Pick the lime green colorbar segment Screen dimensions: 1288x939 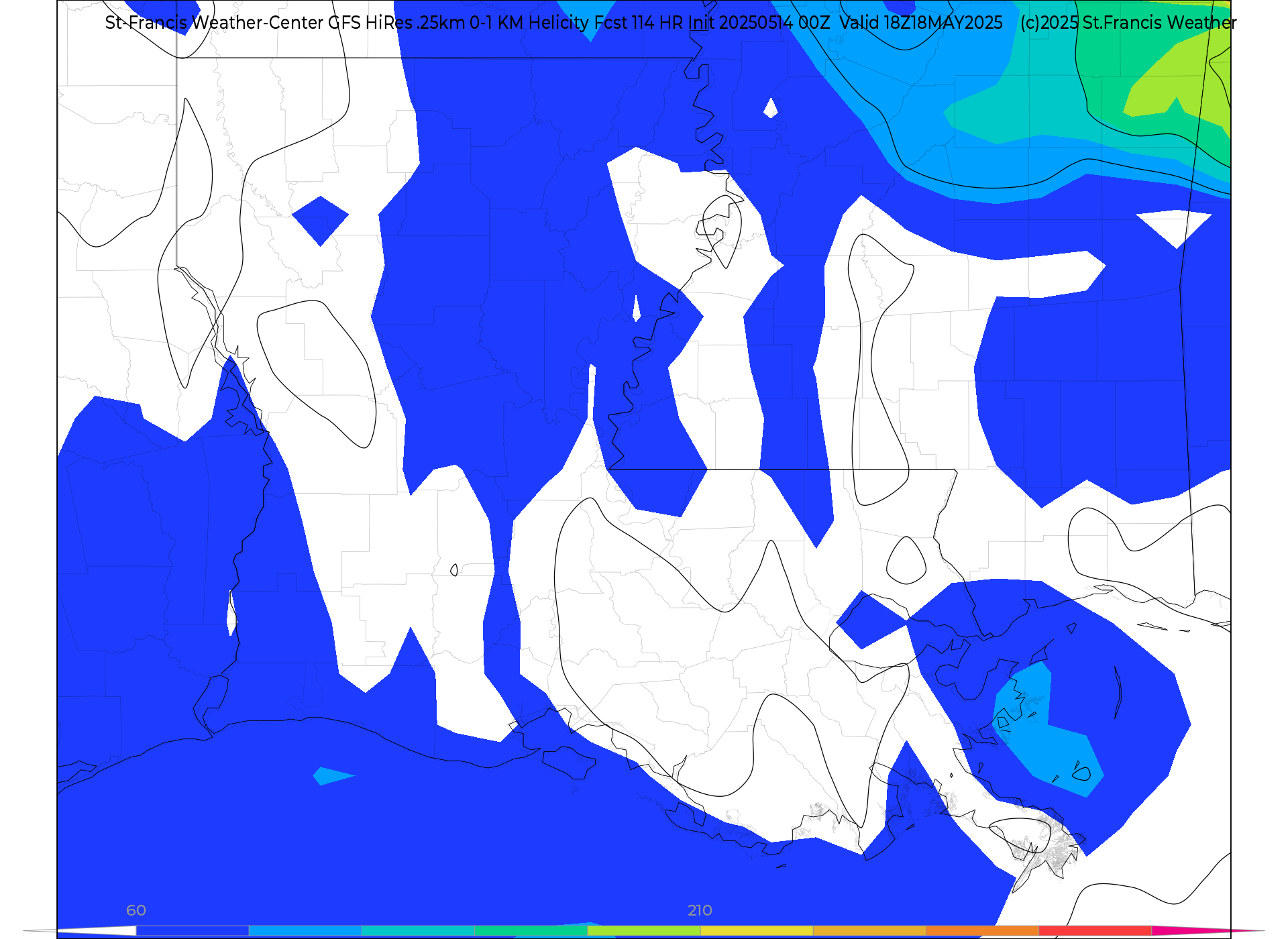pyautogui.click(x=644, y=931)
